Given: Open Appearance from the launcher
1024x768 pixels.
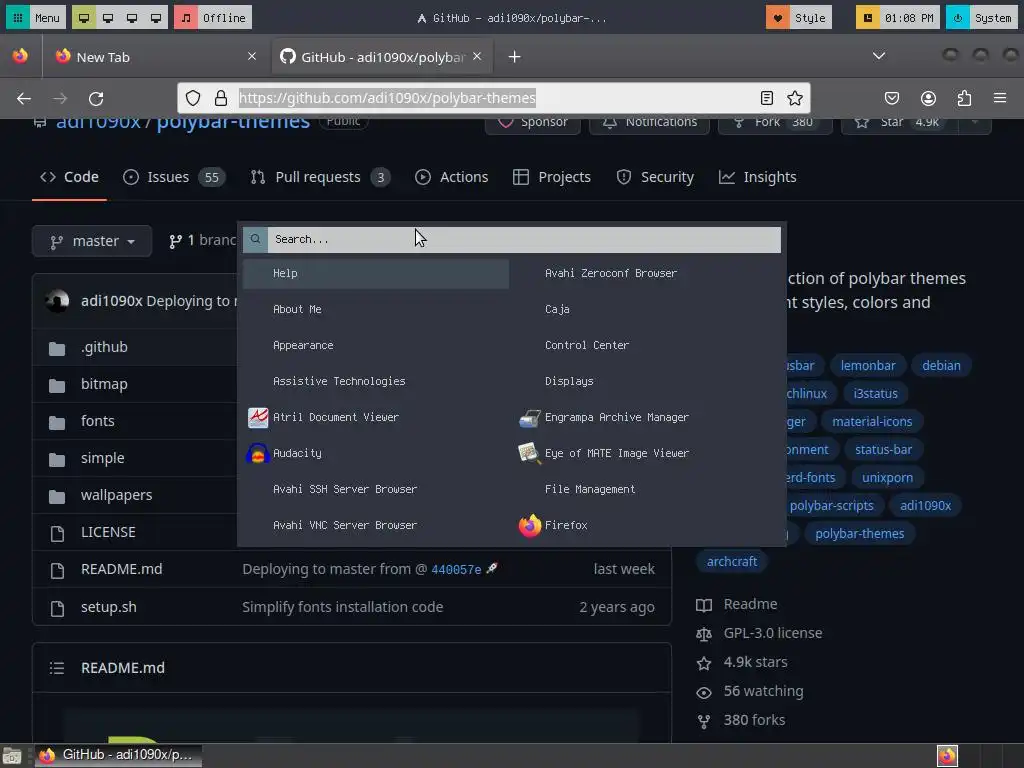Looking at the screenshot, I should 376,345.
